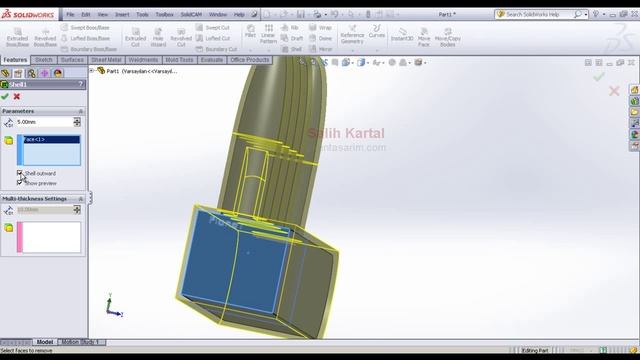640x360 pixels.
Task: Open PropertyManager tab icon
Action: coord(18,73)
